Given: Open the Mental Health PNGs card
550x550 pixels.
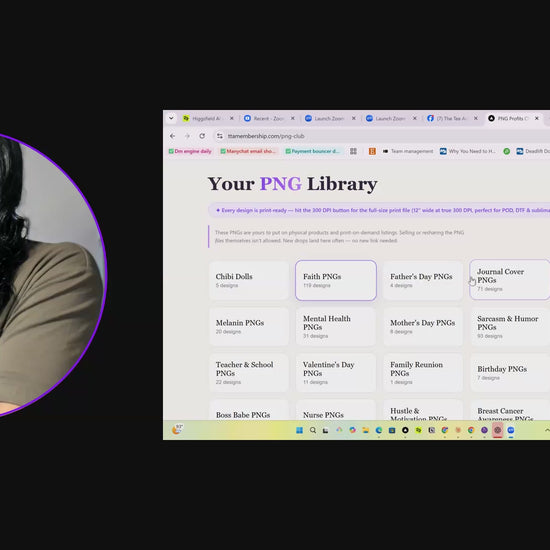Looking at the screenshot, I should point(336,327).
